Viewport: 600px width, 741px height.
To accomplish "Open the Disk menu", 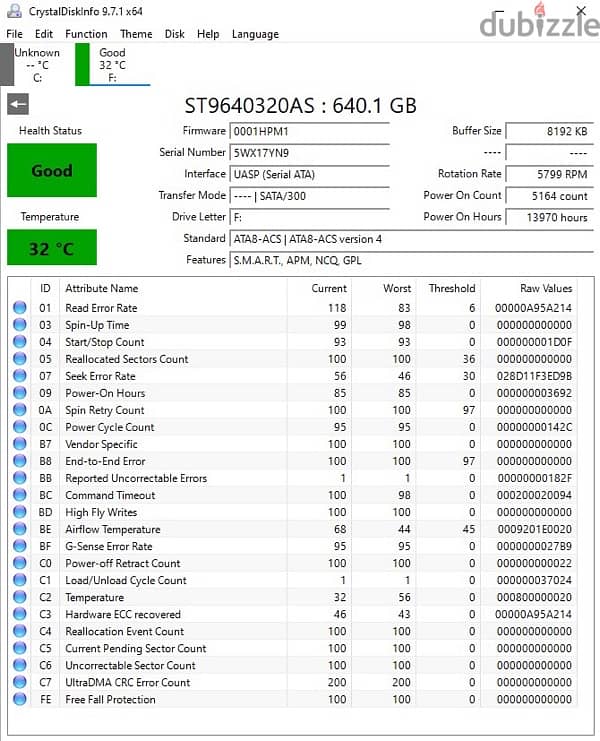I will point(174,34).
